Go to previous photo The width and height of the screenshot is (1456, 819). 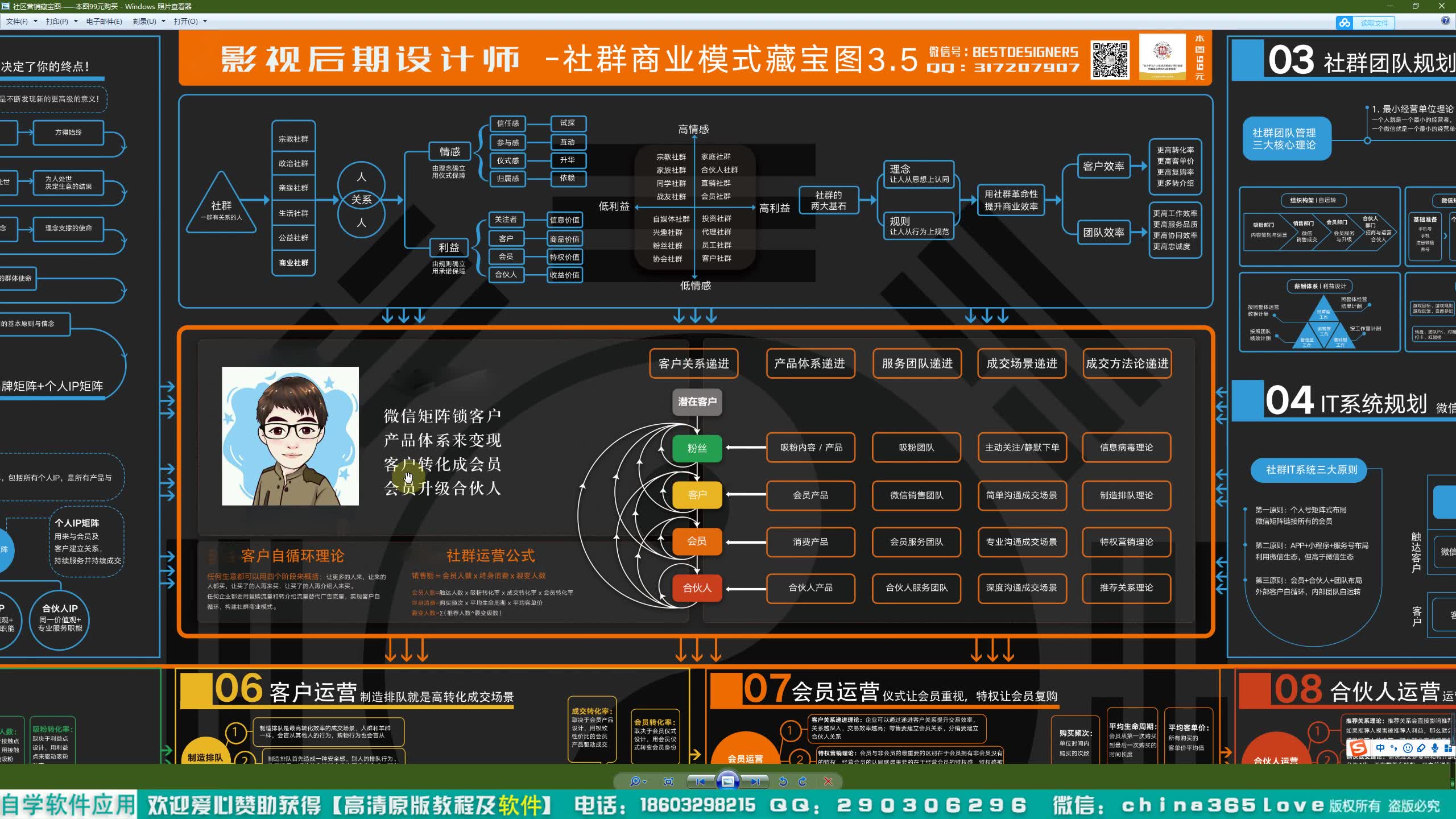[x=700, y=781]
